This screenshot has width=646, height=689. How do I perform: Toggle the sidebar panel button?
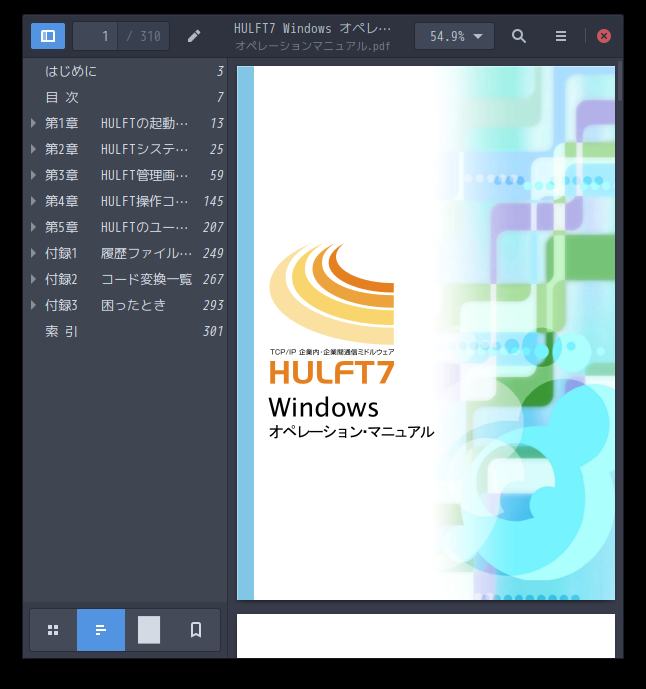tap(48, 36)
